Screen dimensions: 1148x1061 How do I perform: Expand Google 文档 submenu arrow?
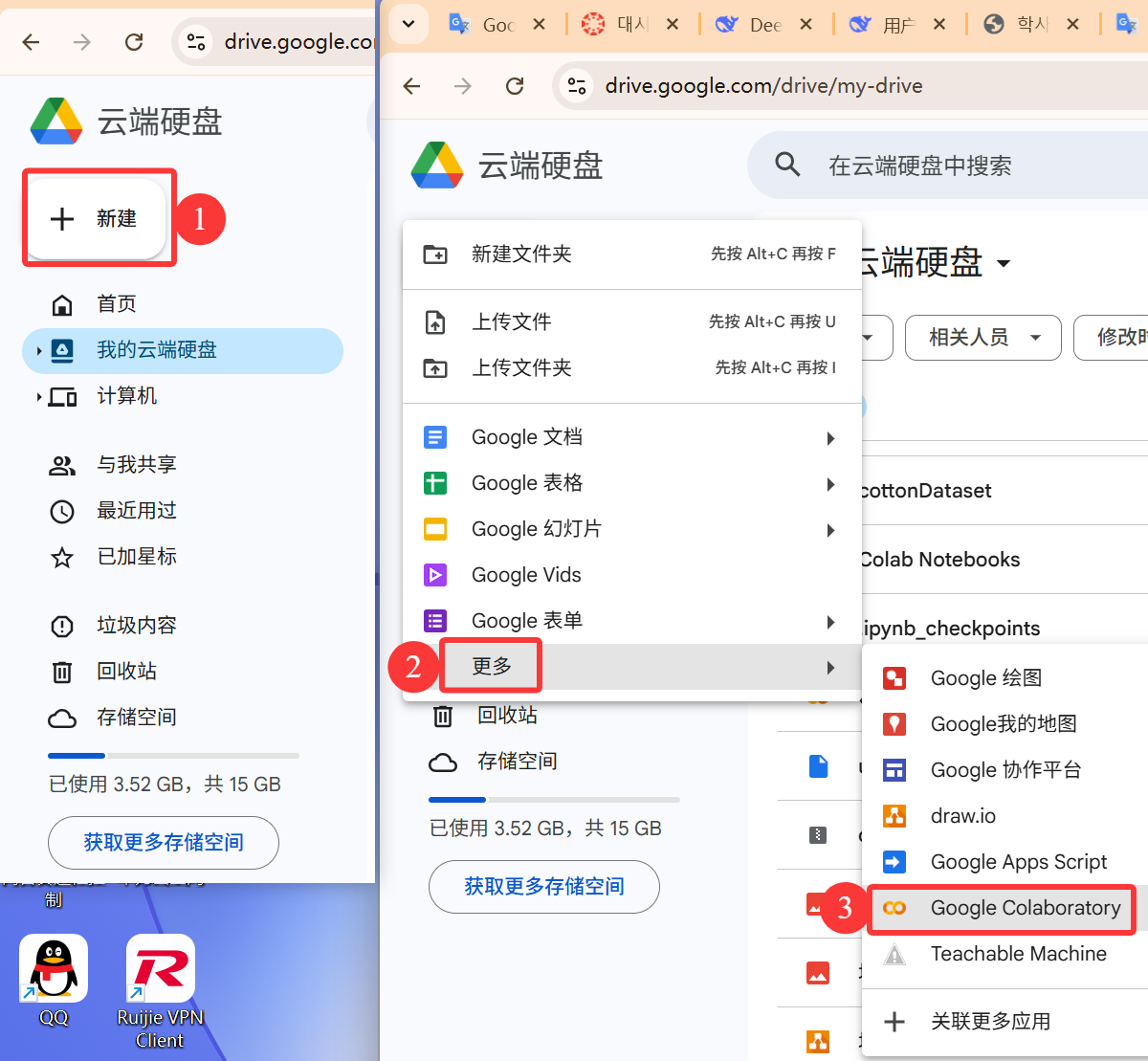click(x=830, y=438)
